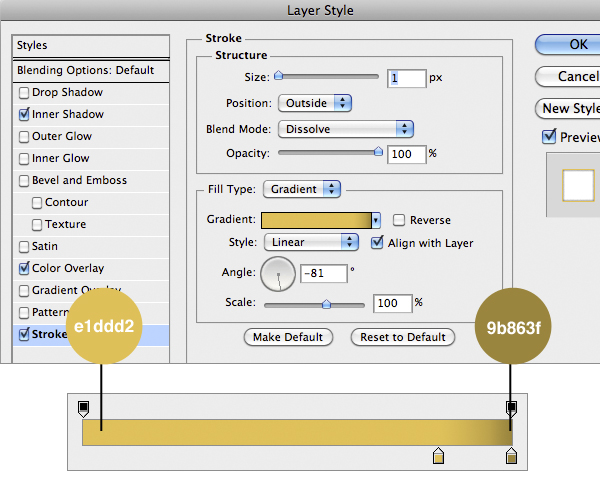Click the Size px input field
600x498 pixels.
click(407, 77)
